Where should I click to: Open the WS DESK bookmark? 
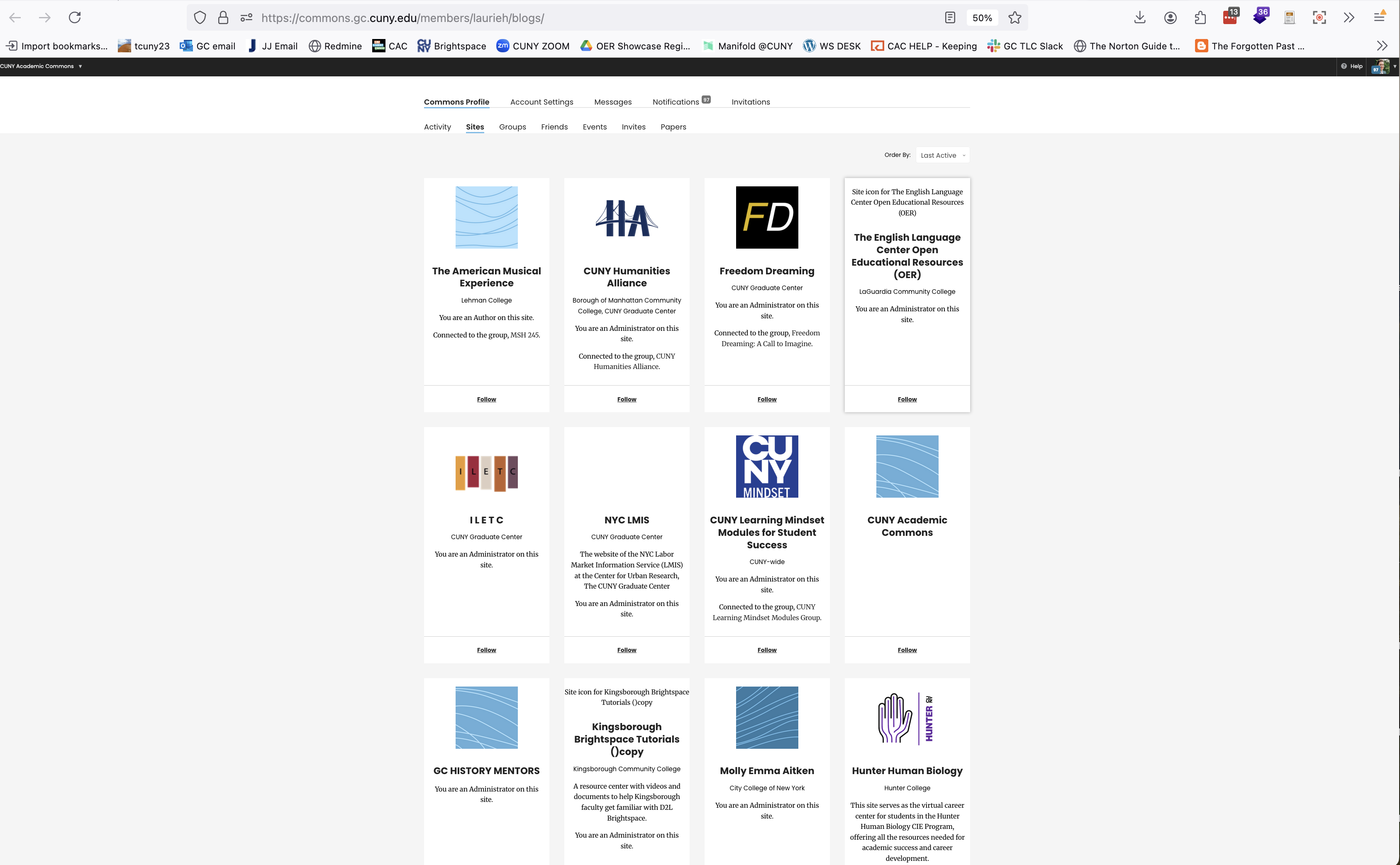pos(832,46)
